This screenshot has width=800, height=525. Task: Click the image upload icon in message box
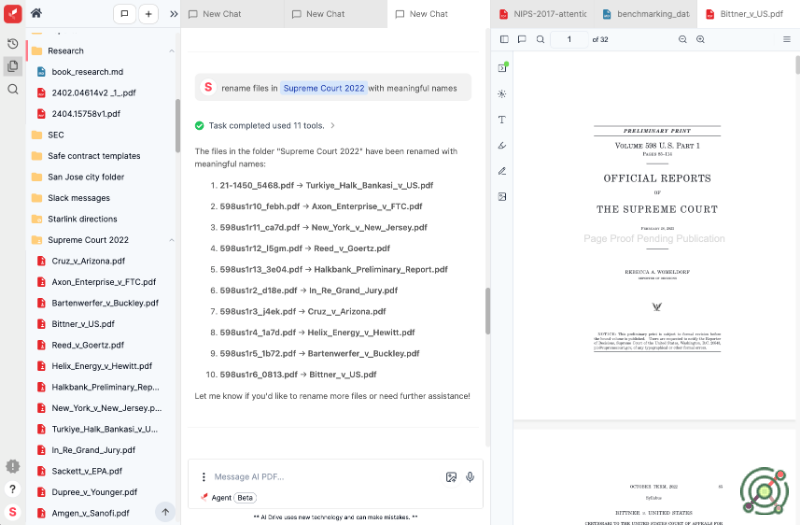coord(451,477)
